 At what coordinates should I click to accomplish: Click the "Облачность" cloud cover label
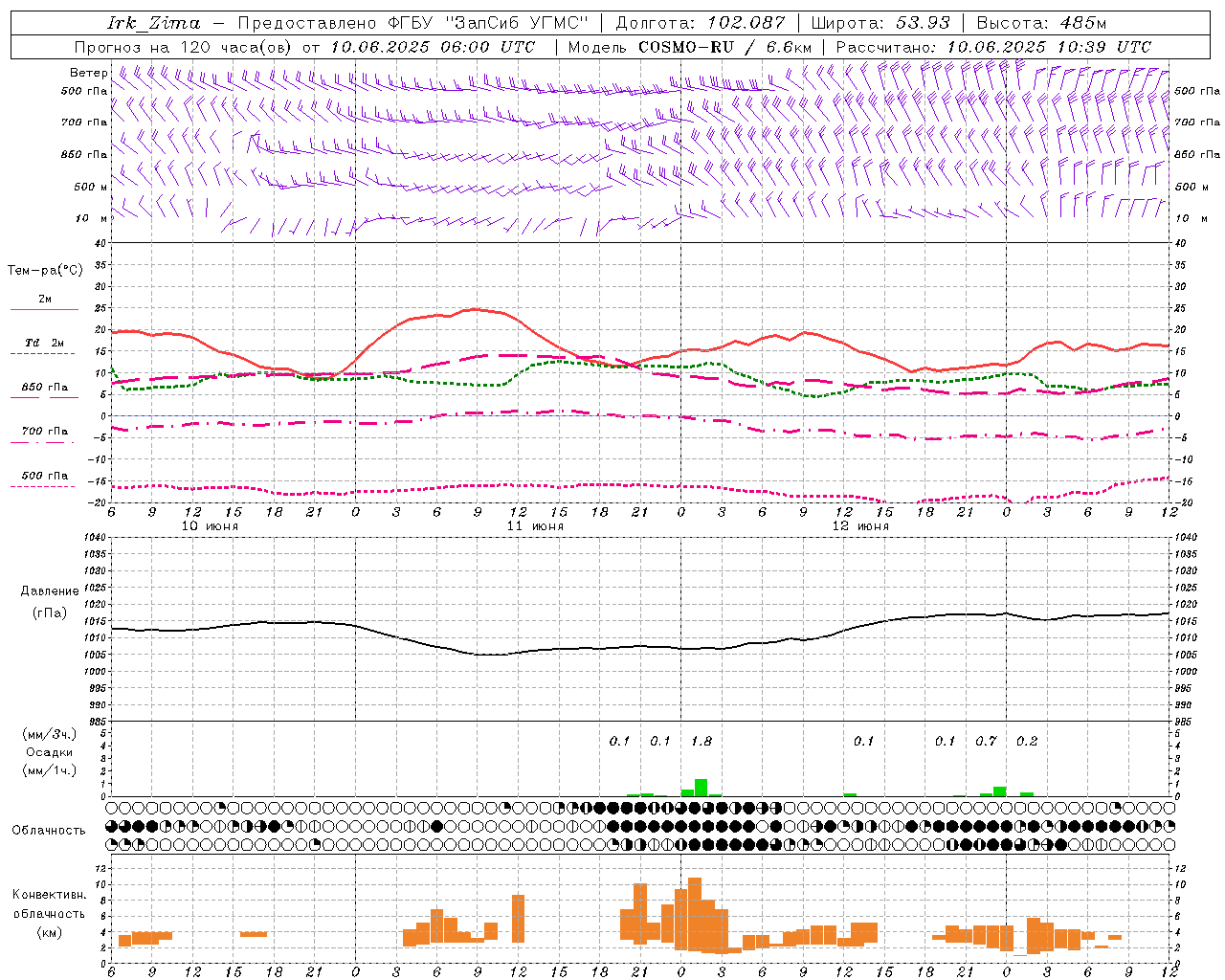click(x=49, y=830)
